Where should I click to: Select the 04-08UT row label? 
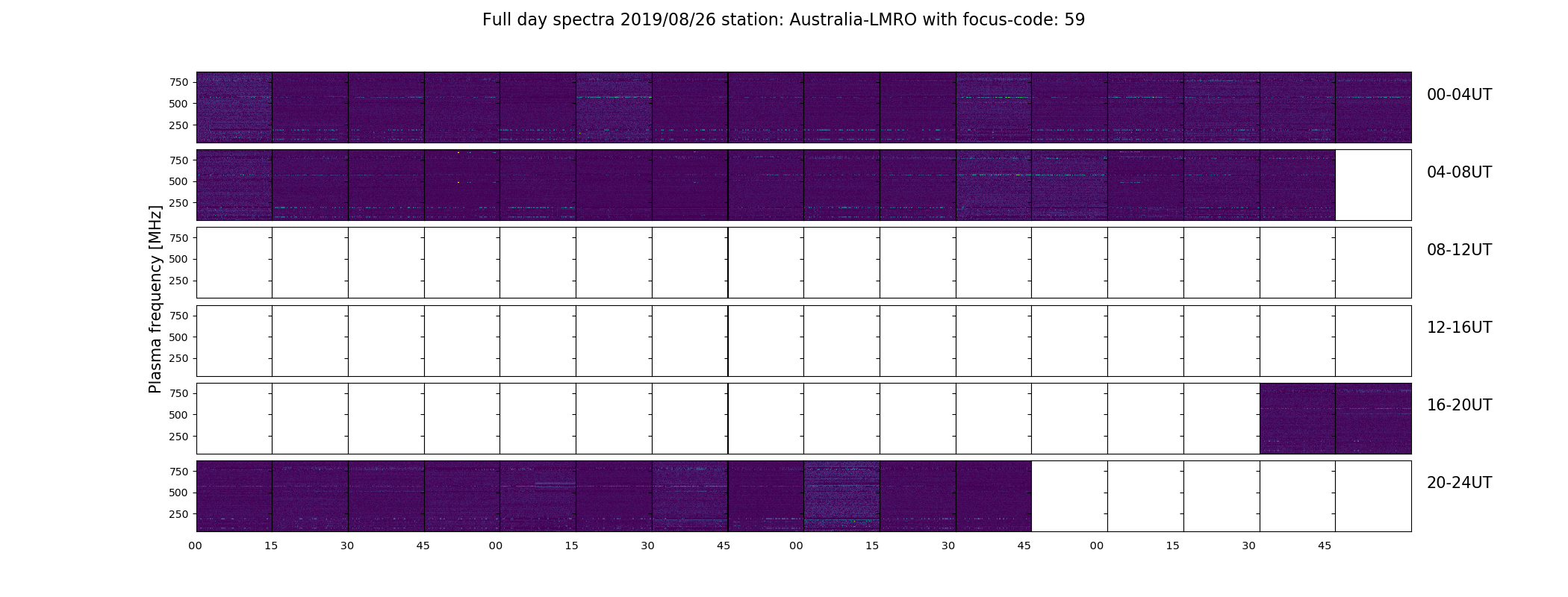(x=1459, y=172)
